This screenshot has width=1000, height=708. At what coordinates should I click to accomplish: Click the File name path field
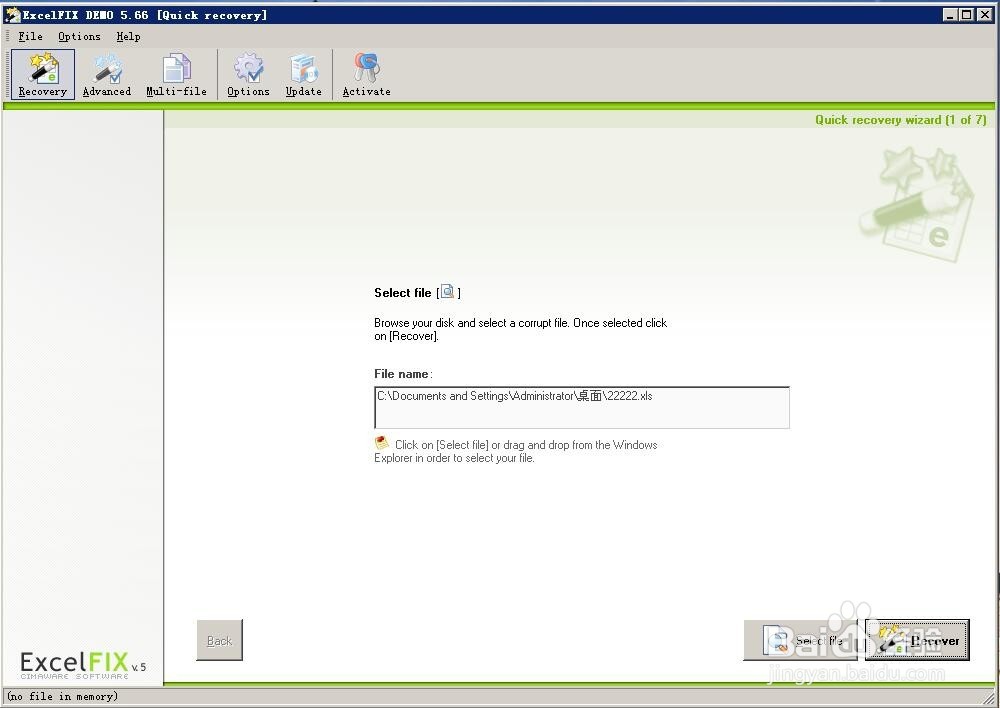[582, 407]
